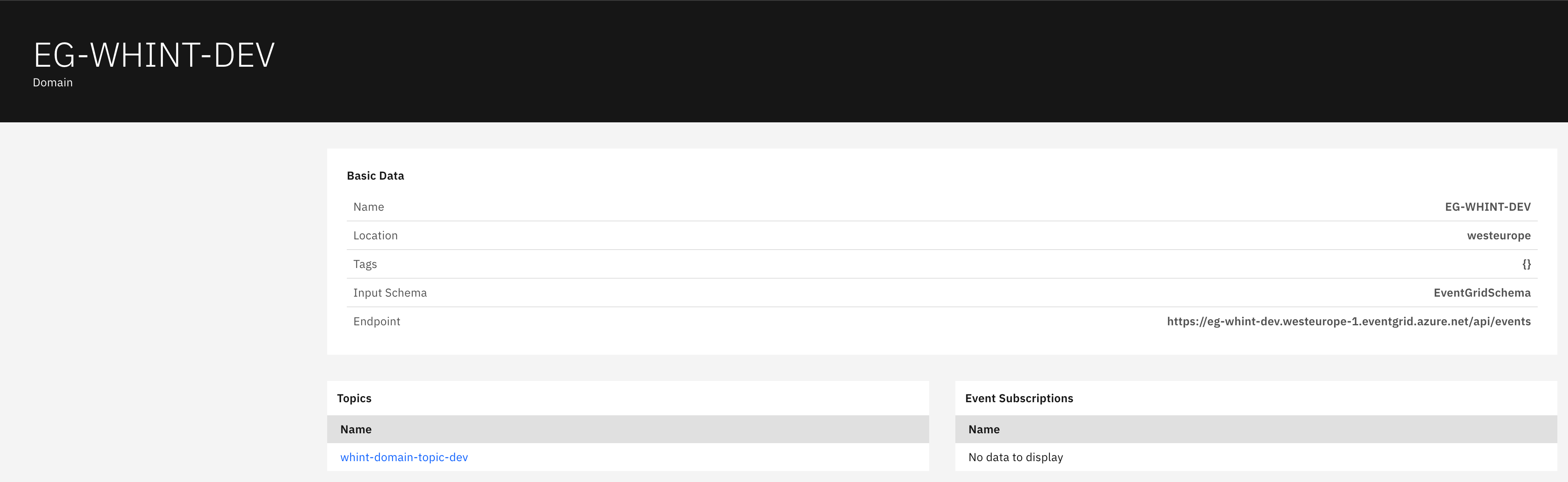Click the 'No data to display' row
Viewport: 1568px width, 482px height.
pyautogui.click(x=1015, y=457)
